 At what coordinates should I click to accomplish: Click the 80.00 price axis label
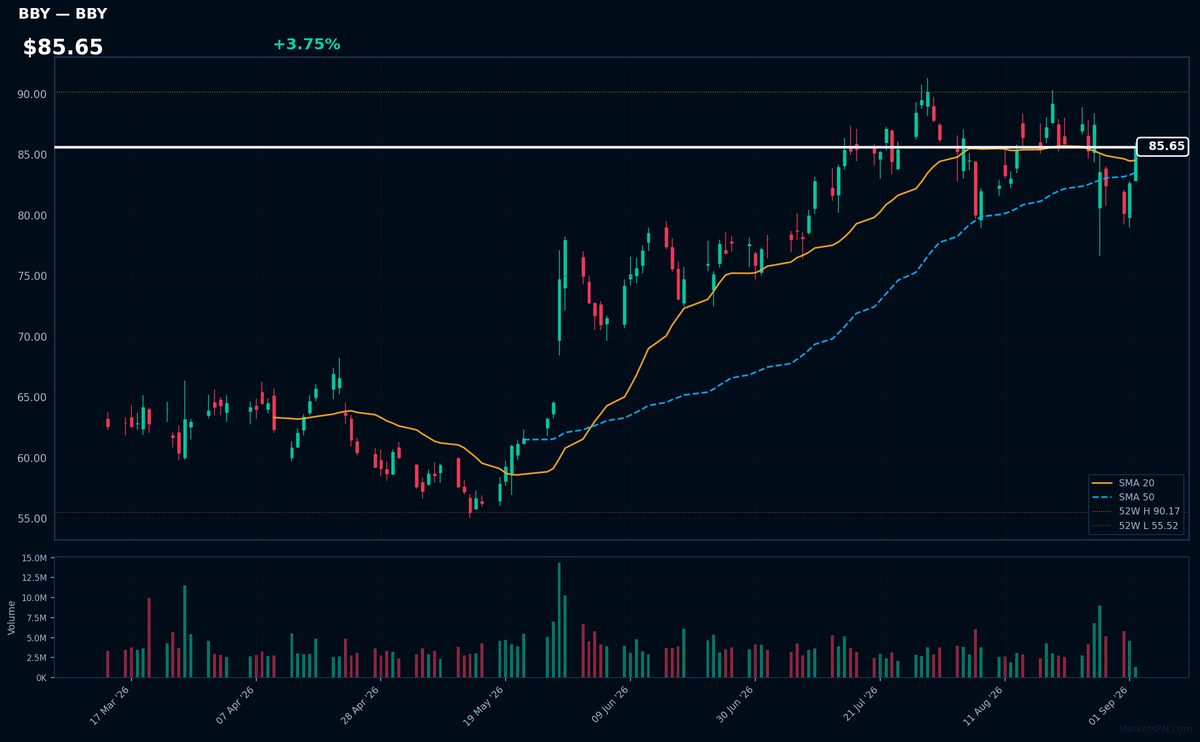coord(31,216)
